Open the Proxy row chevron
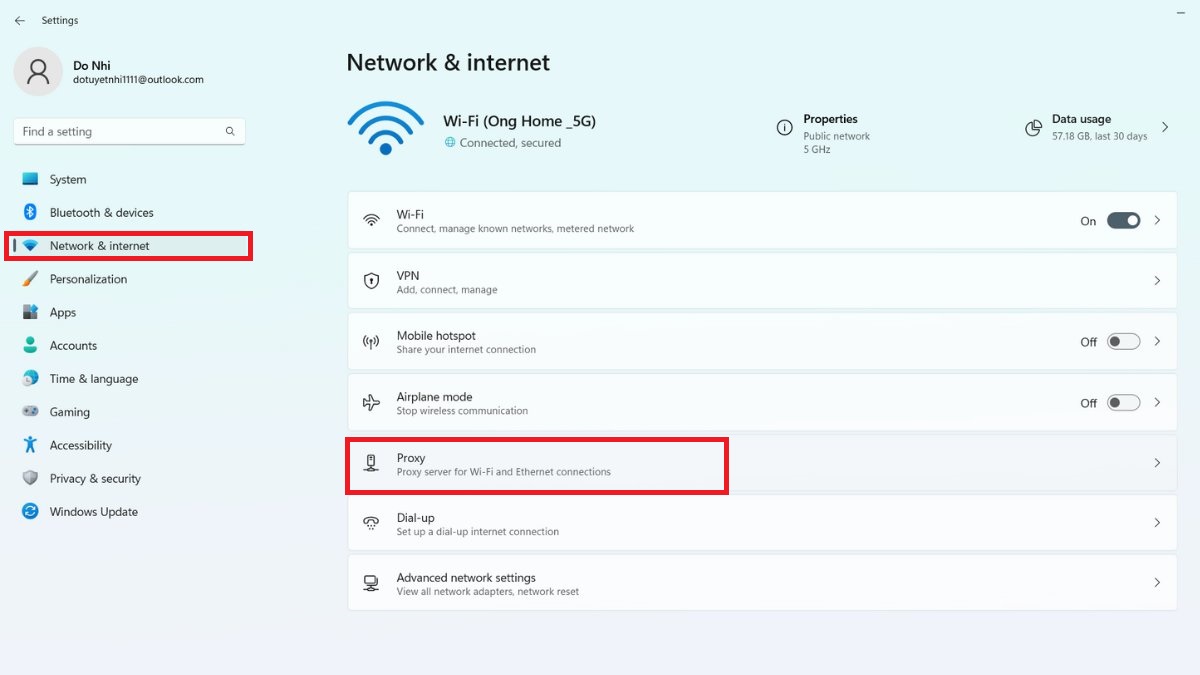Screen dimensions: 1200x675 point(1157,463)
